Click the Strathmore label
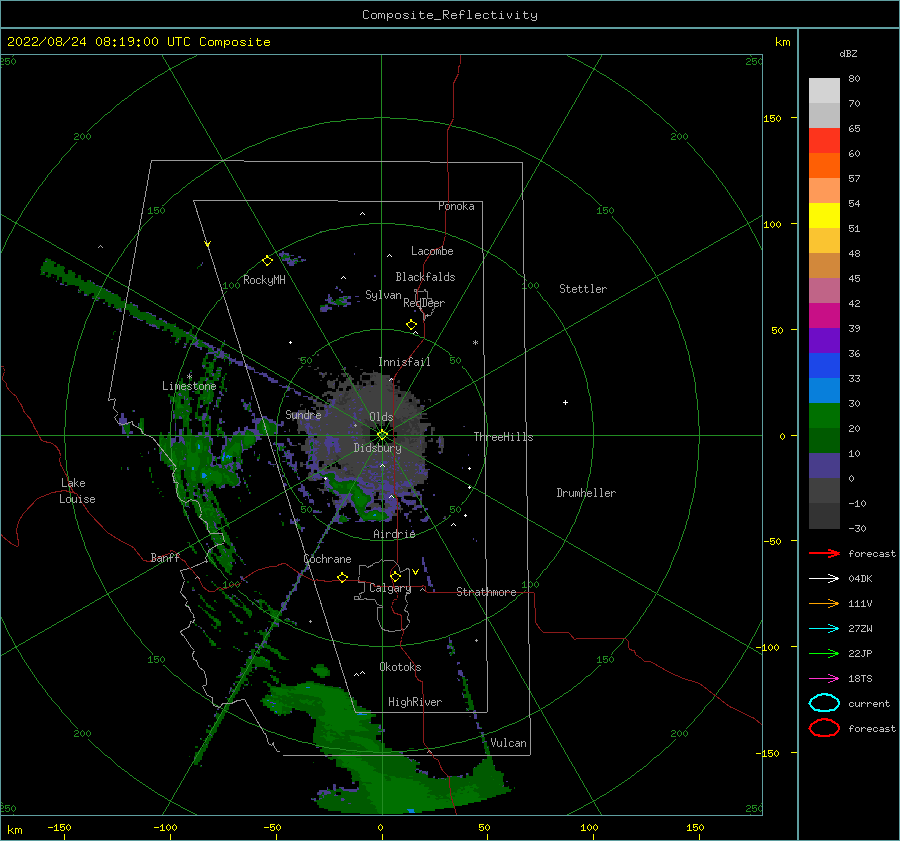 [x=486, y=592]
